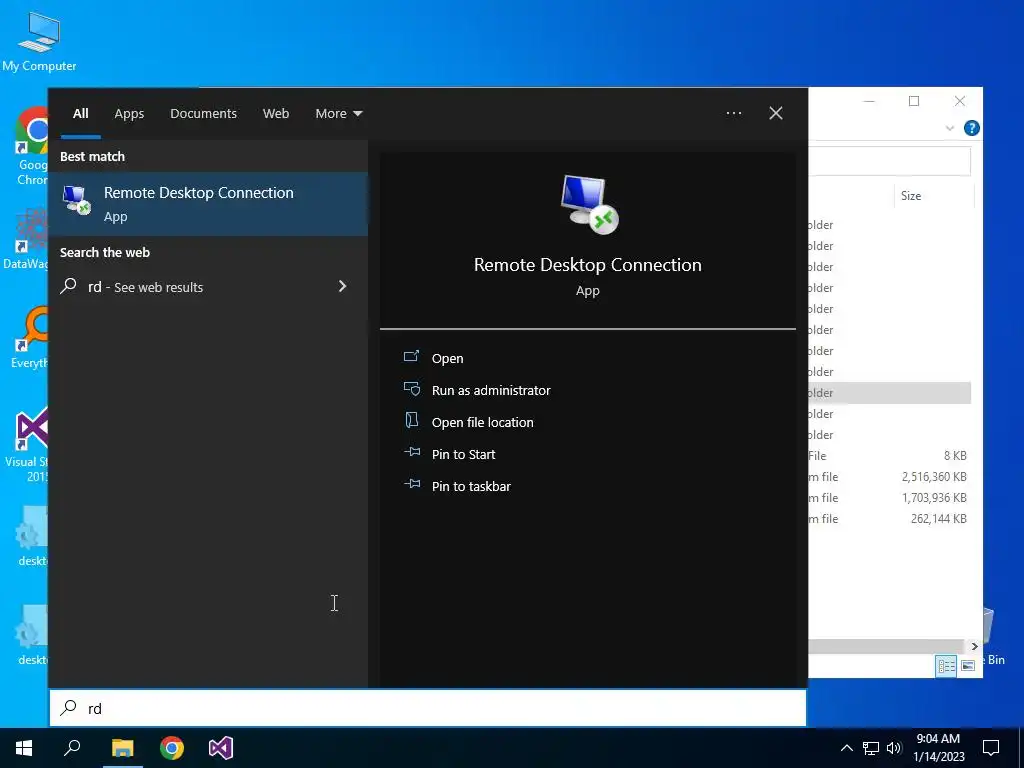Screen dimensions: 1024x768
Task: Choose Pin to Start
Action: tap(464, 455)
